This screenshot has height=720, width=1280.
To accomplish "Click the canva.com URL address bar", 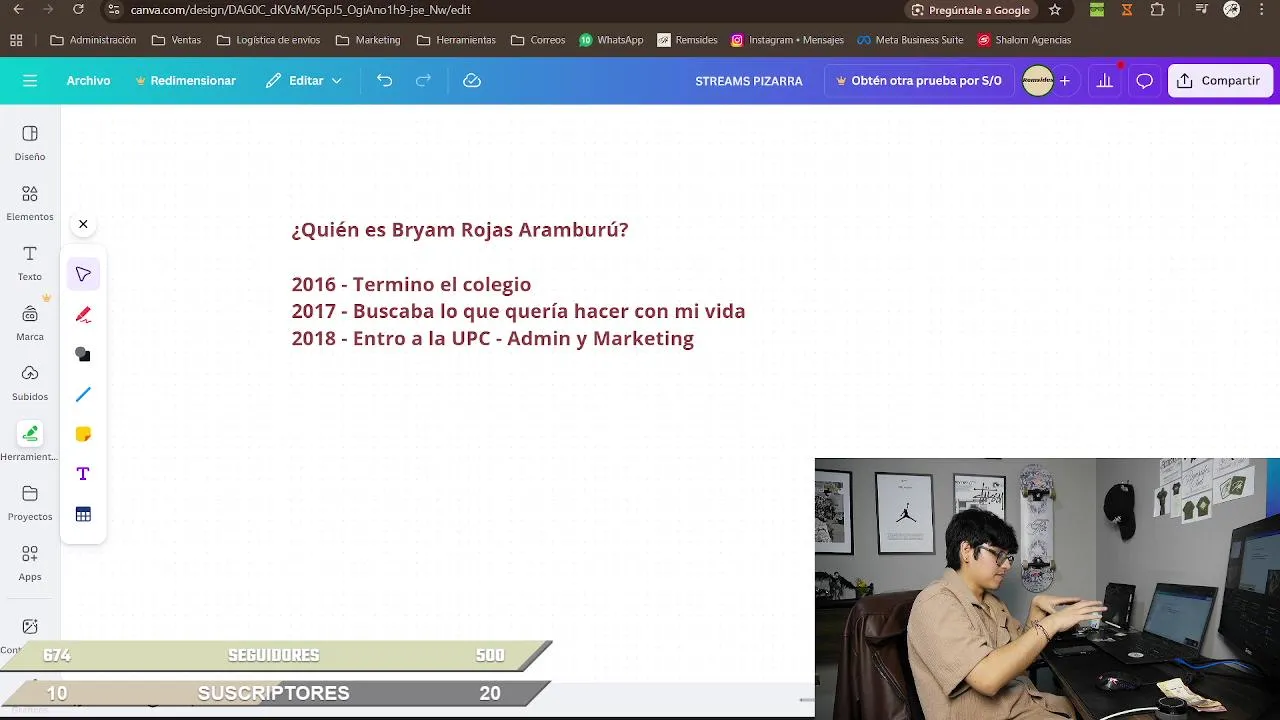I will point(300,10).
